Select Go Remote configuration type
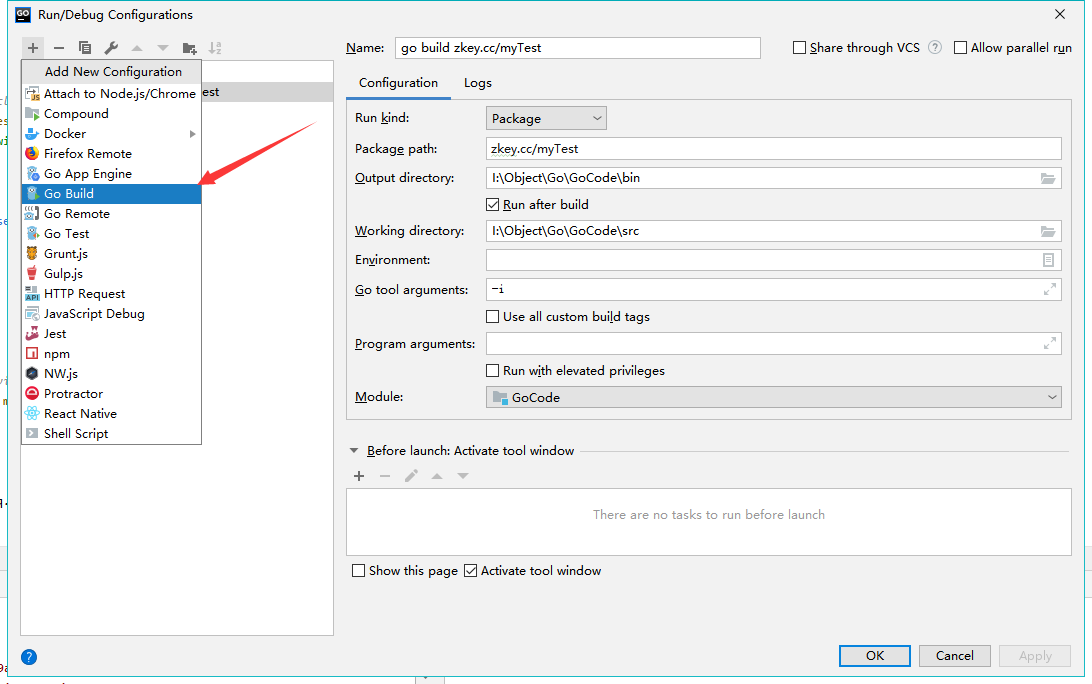1092x684 pixels. click(111, 214)
